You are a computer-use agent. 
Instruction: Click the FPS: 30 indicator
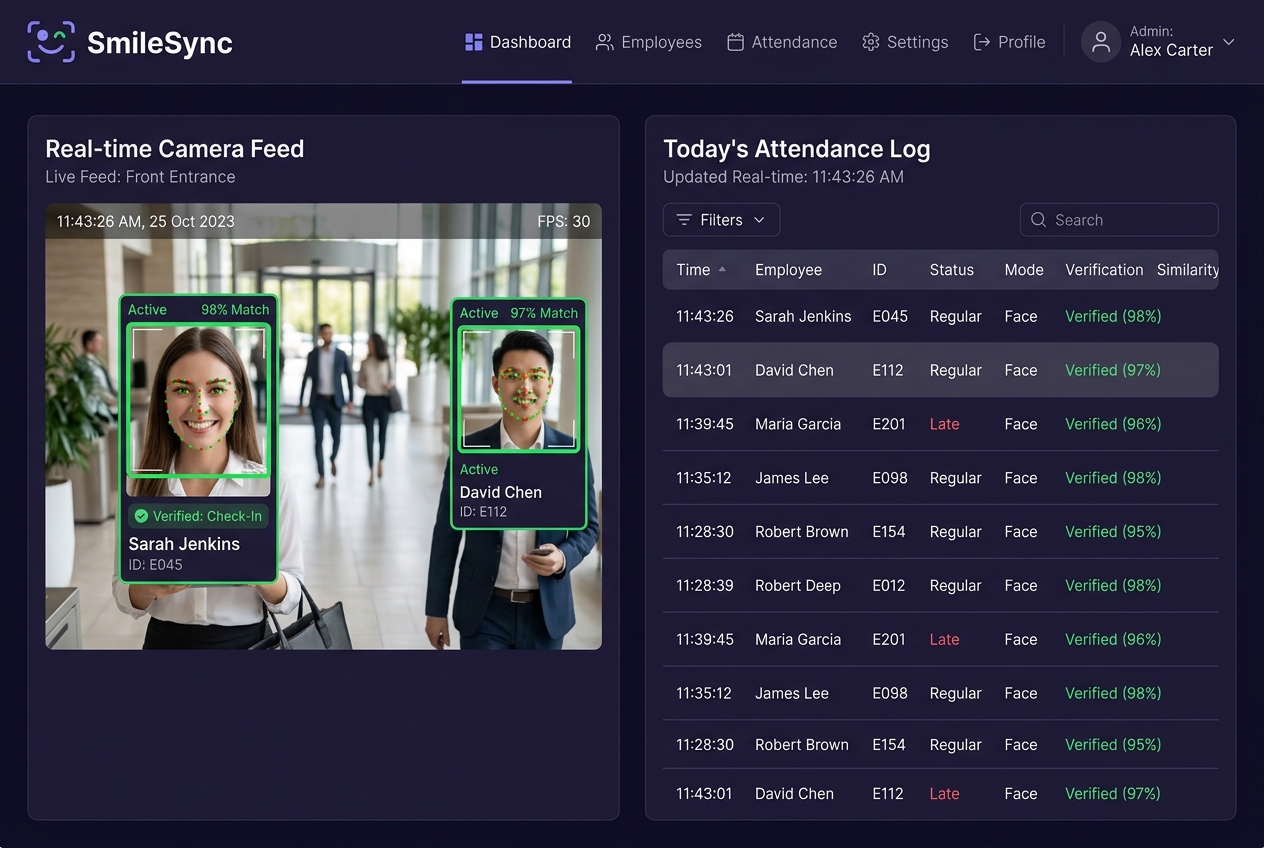coord(564,221)
